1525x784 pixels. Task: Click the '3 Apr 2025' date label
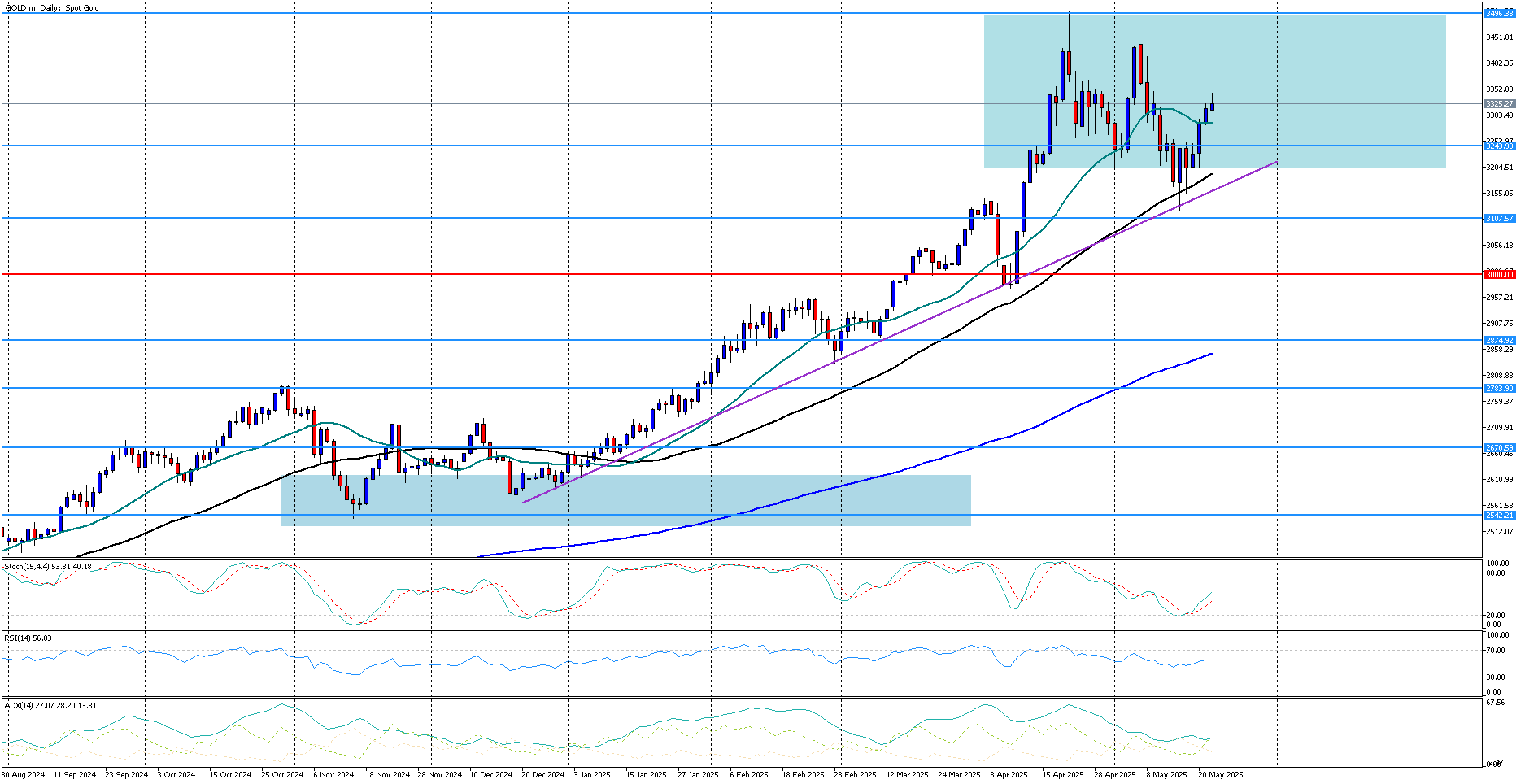click(1009, 775)
